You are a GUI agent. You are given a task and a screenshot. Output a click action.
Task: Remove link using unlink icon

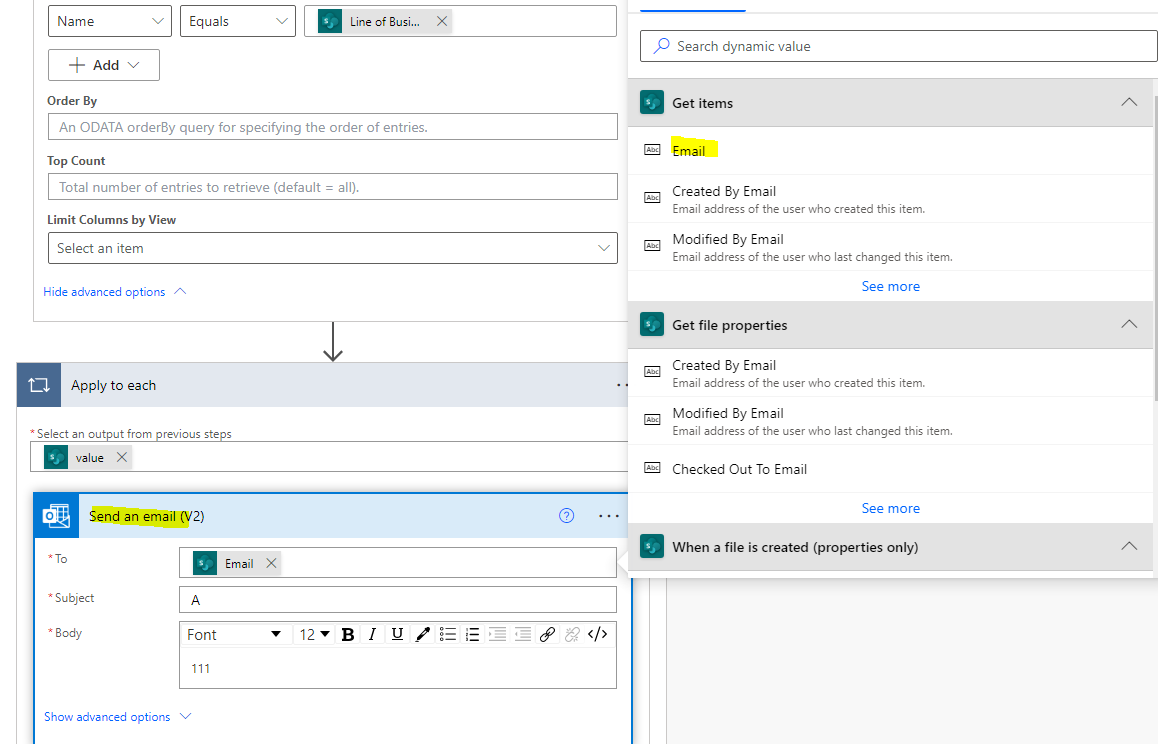pos(572,635)
